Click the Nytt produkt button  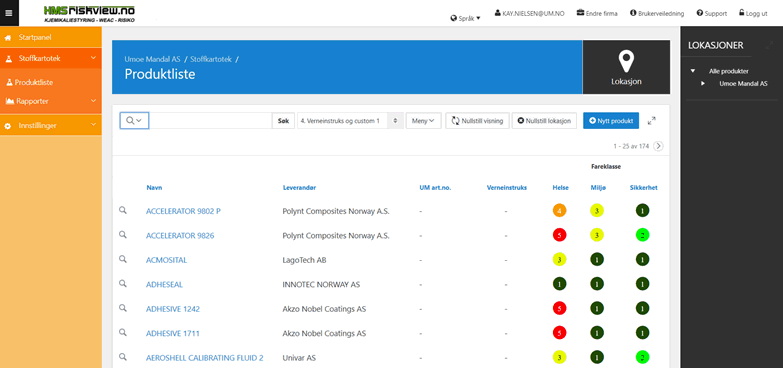[x=611, y=121]
